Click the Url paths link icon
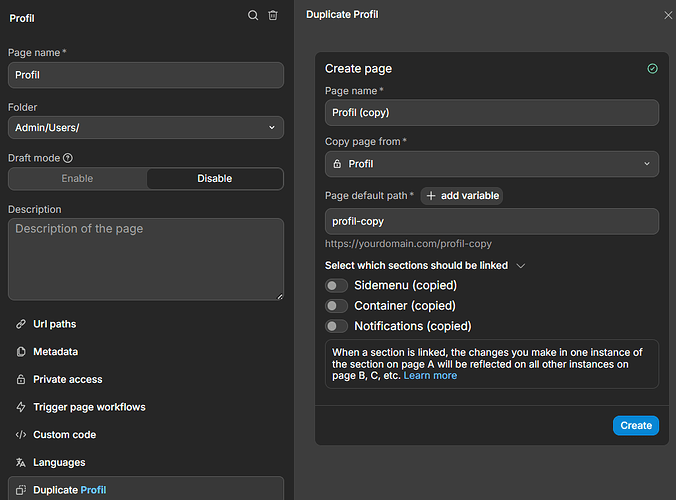Screen dimensions: 676x500 [x=21, y=324]
